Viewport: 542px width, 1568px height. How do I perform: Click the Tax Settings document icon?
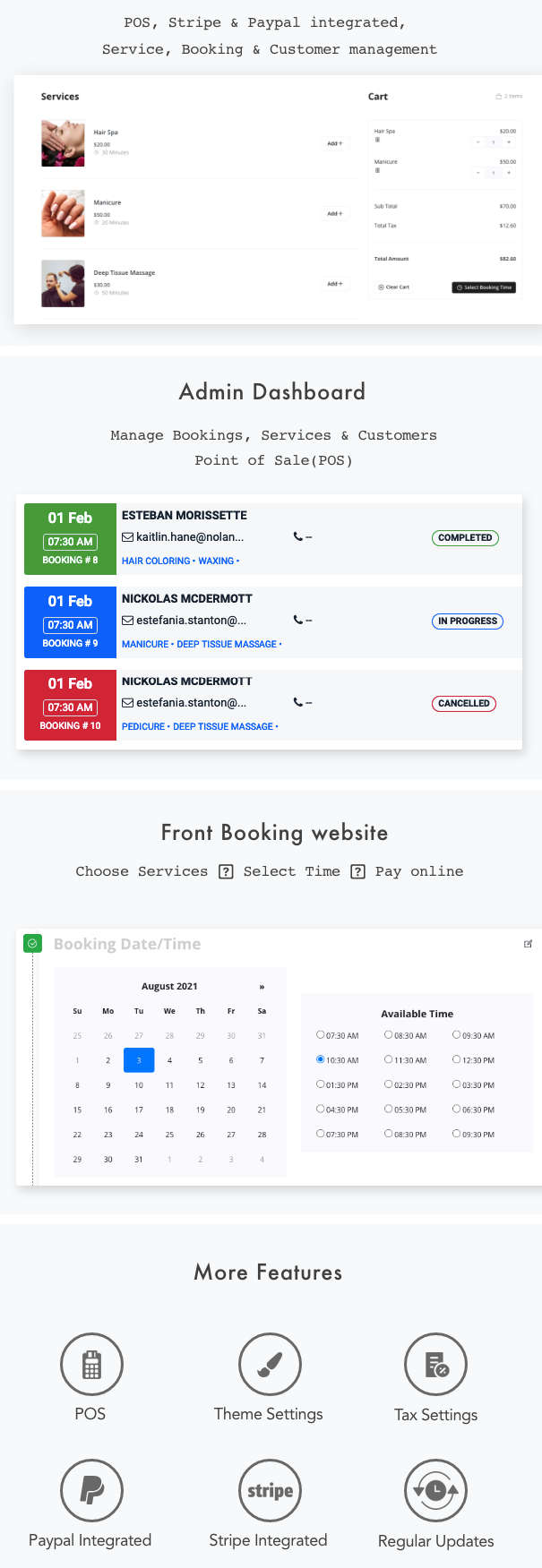tap(436, 1365)
